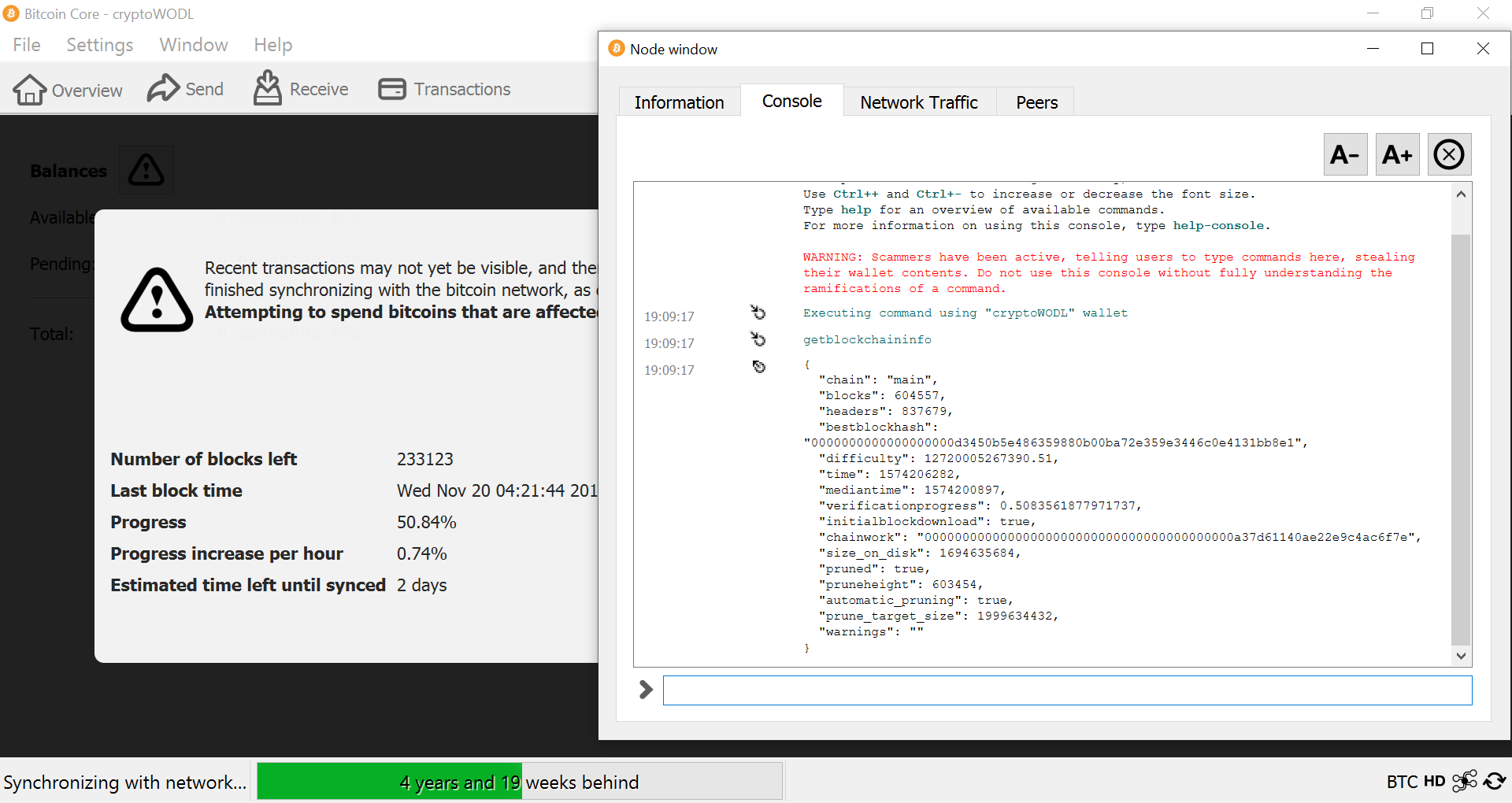Open the Send page arrow icon
Viewport: 1512px width, 803px height.
pos(185,89)
